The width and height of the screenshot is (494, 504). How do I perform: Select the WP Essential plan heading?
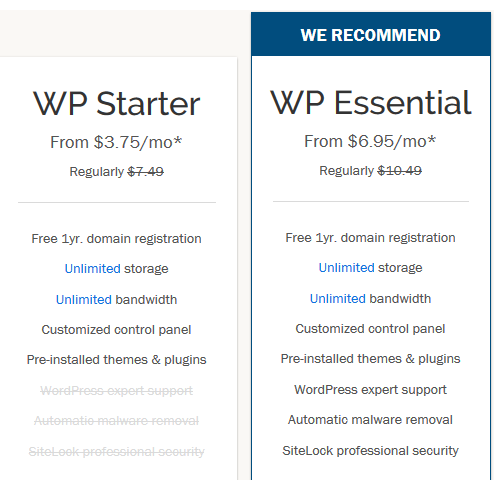[370, 103]
